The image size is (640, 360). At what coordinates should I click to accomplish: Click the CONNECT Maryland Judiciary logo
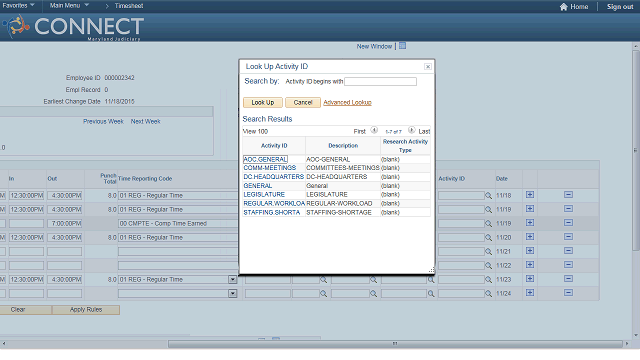pos(73,27)
